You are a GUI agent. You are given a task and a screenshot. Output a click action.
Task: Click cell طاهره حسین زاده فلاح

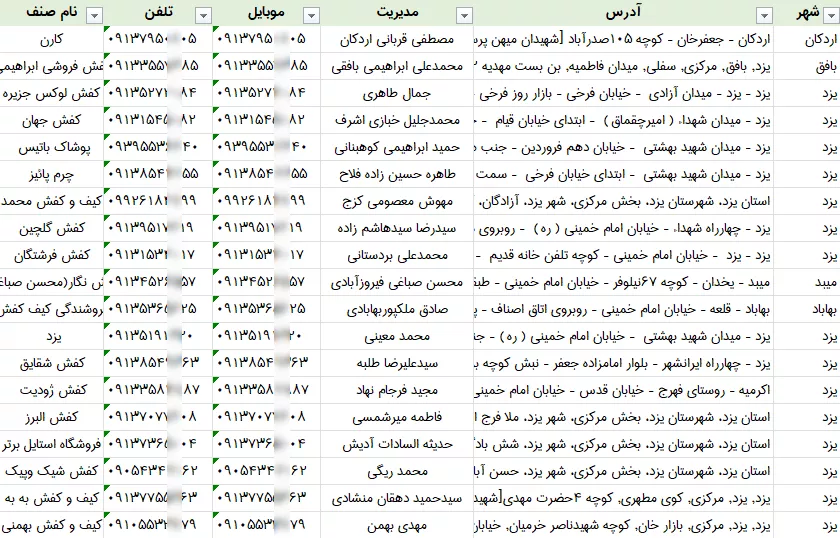(x=397, y=174)
